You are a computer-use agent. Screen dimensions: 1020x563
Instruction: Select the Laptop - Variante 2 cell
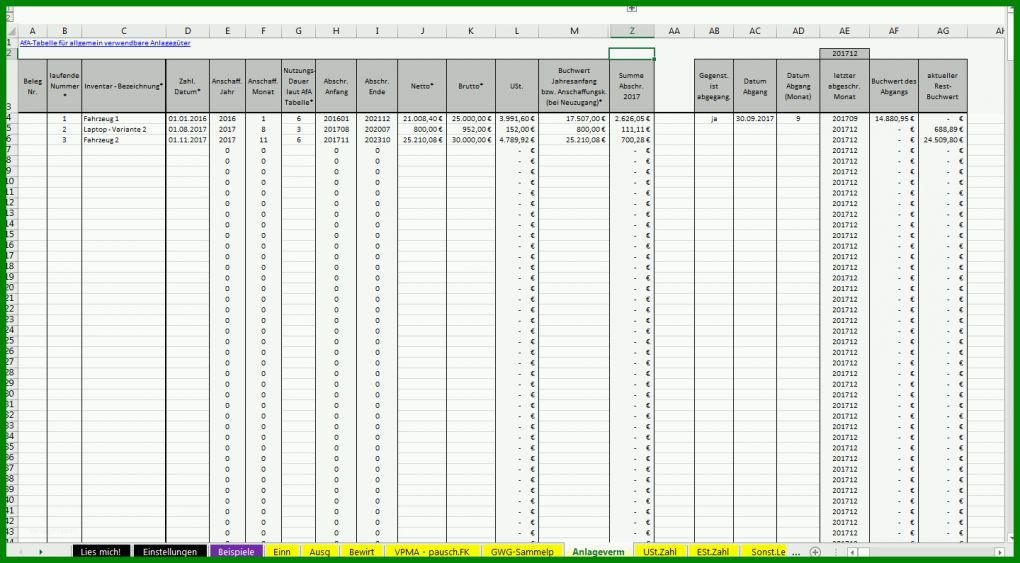point(124,130)
